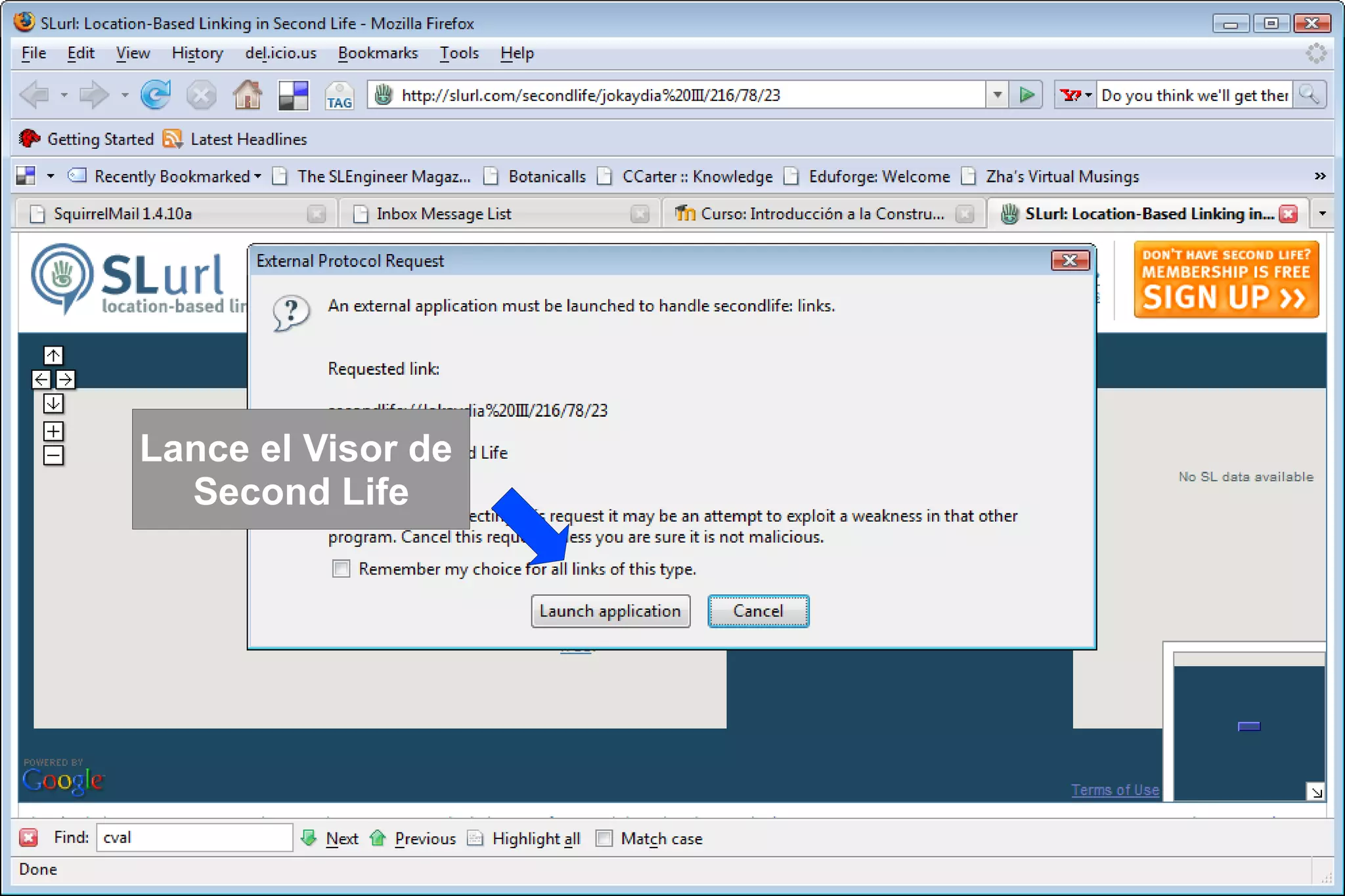Image resolution: width=1345 pixels, height=896 pixels.
Task: Expand the URL history dropdown arrow
Action: 997,95
